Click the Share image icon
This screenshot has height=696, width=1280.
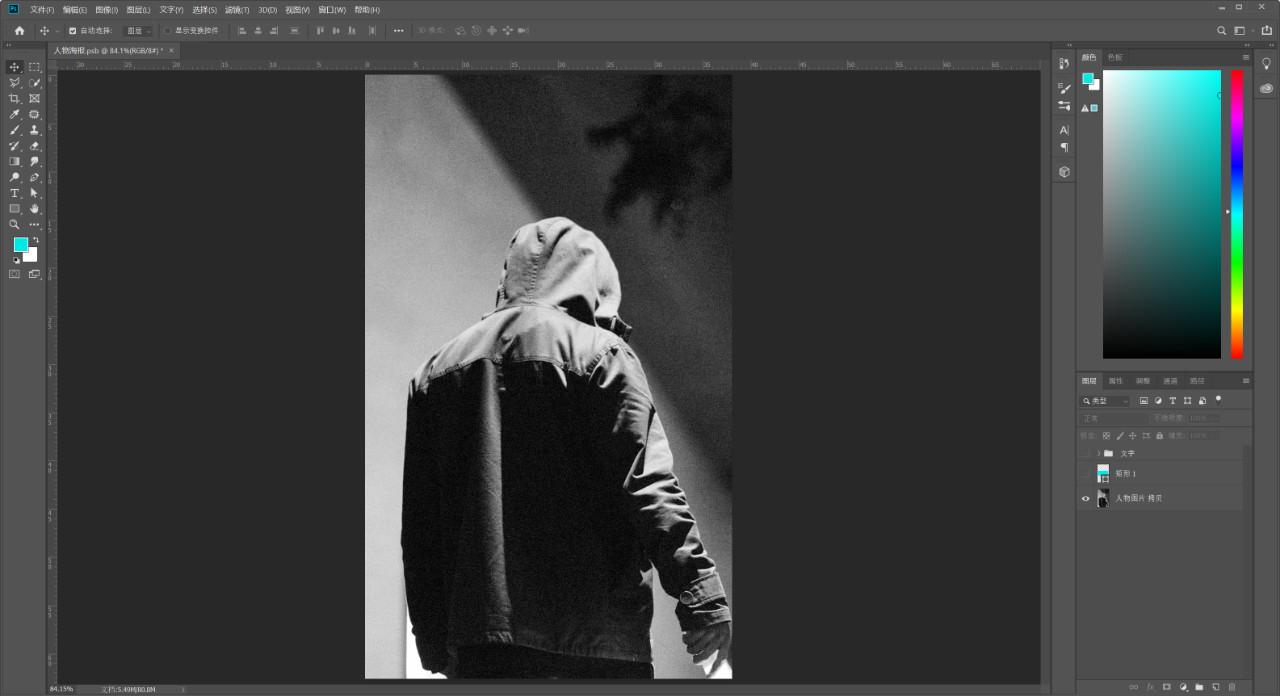tap(1267, 31)
